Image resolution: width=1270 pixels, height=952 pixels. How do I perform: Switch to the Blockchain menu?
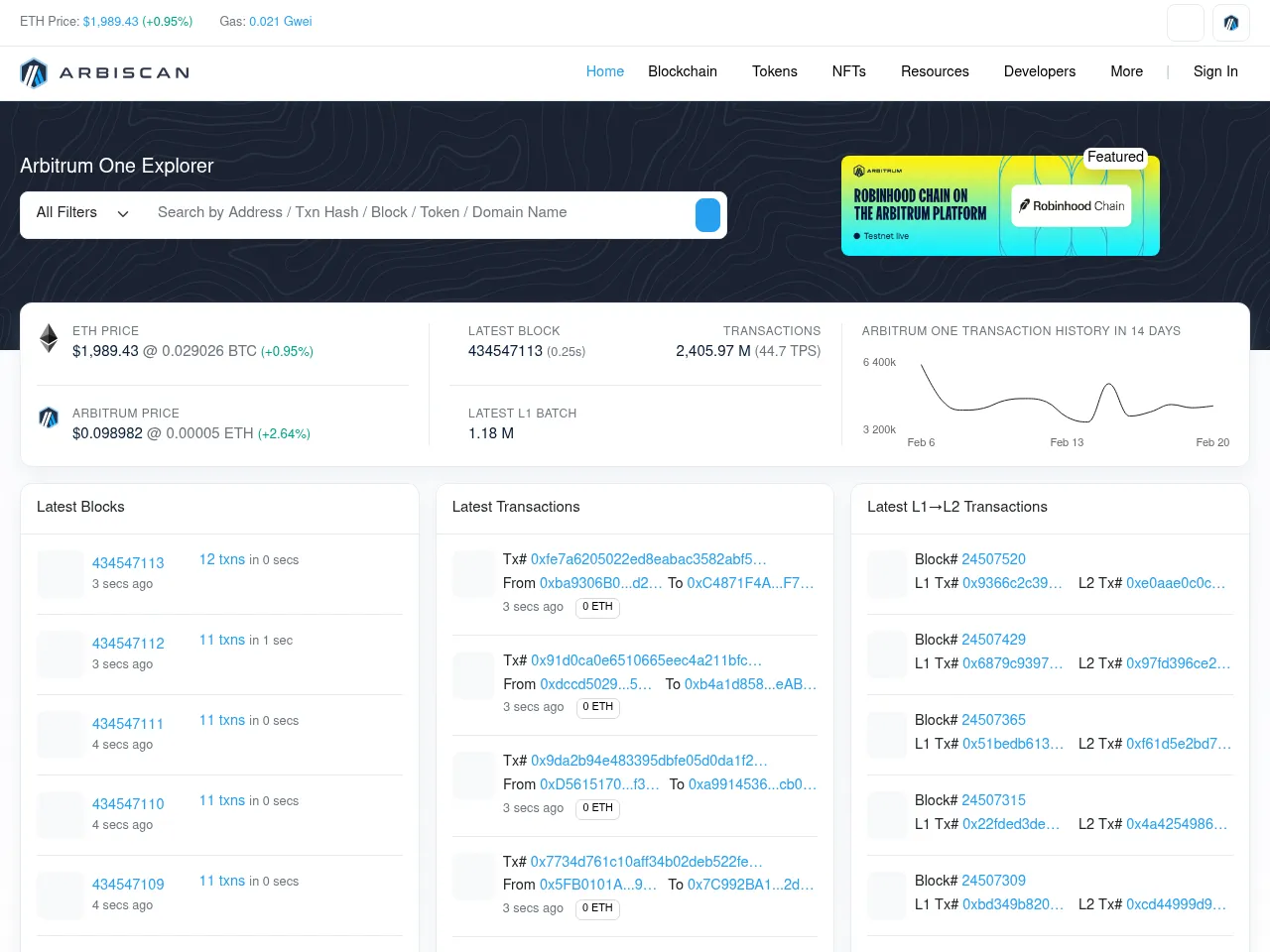pos(682,71)
